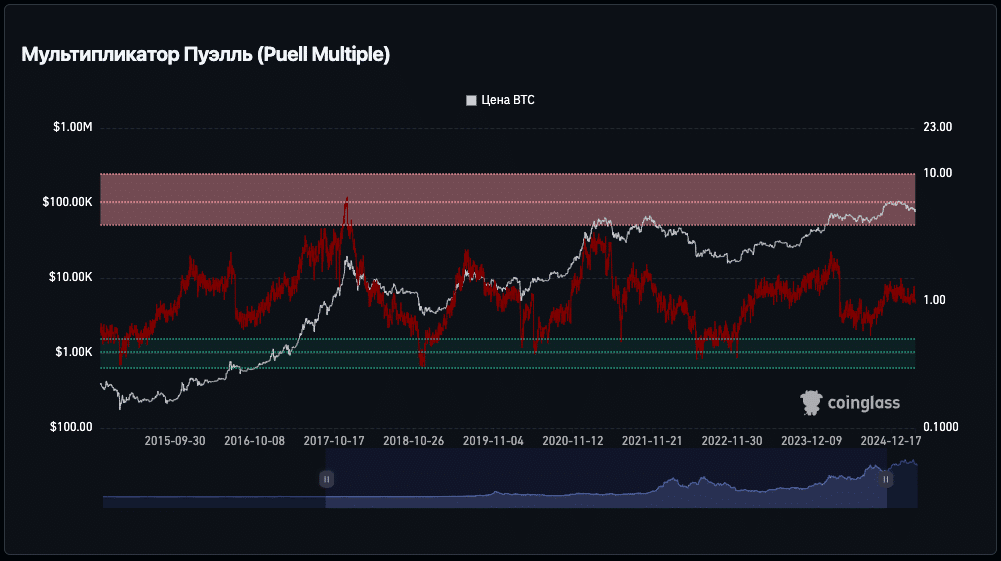Click the chart title Мультипликатор Пуэлль
This screenshot has height=561, width=1001.
(206, 54)
